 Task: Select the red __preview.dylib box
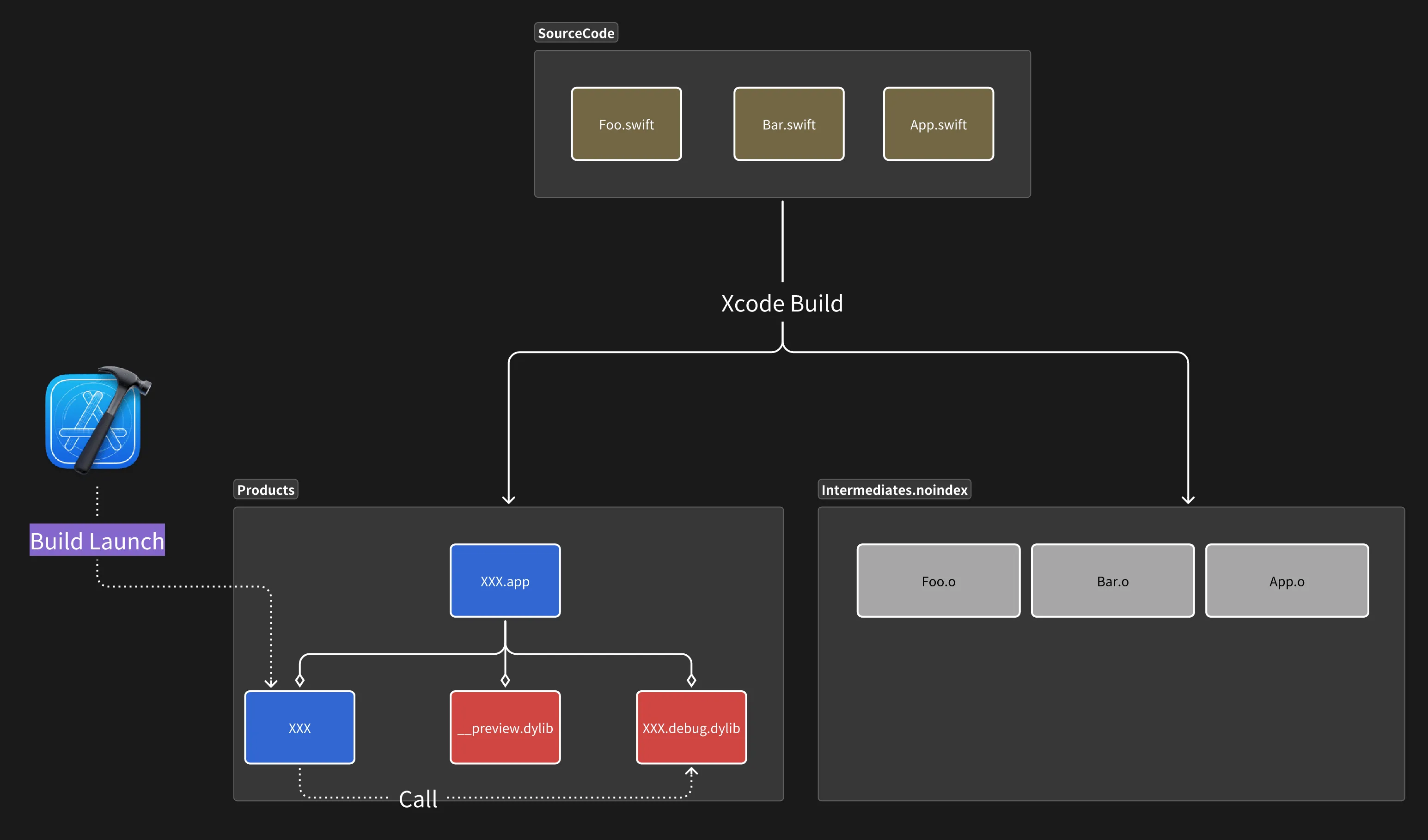(x=504, y=727)
